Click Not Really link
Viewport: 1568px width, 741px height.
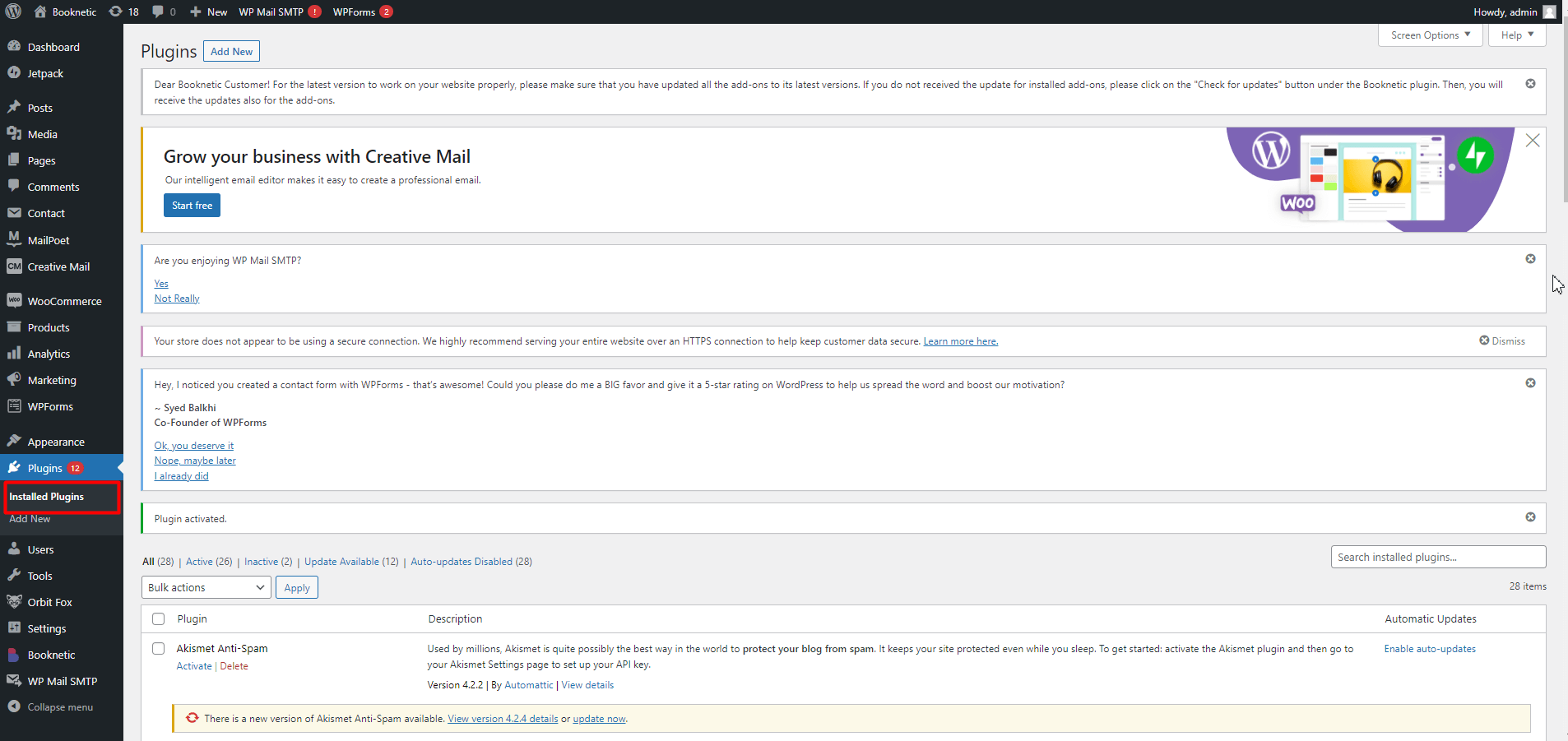click(177, 299)
